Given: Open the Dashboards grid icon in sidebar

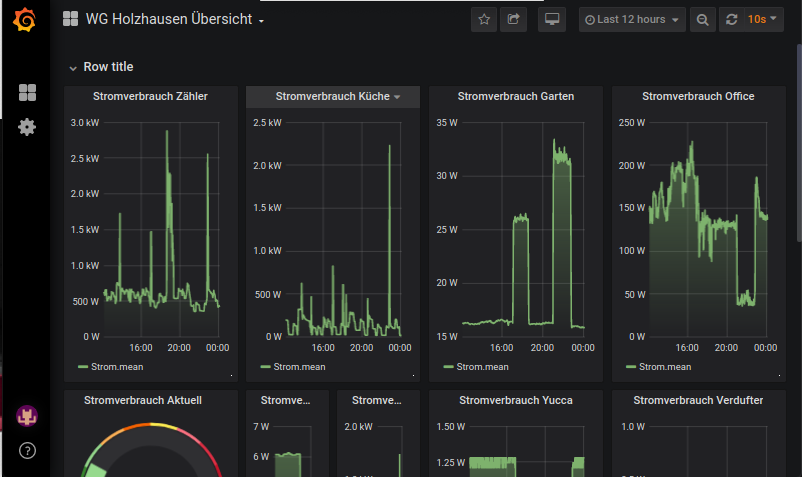Looking at the screenshot, I should pyautogui.click(x=27, y=93).
